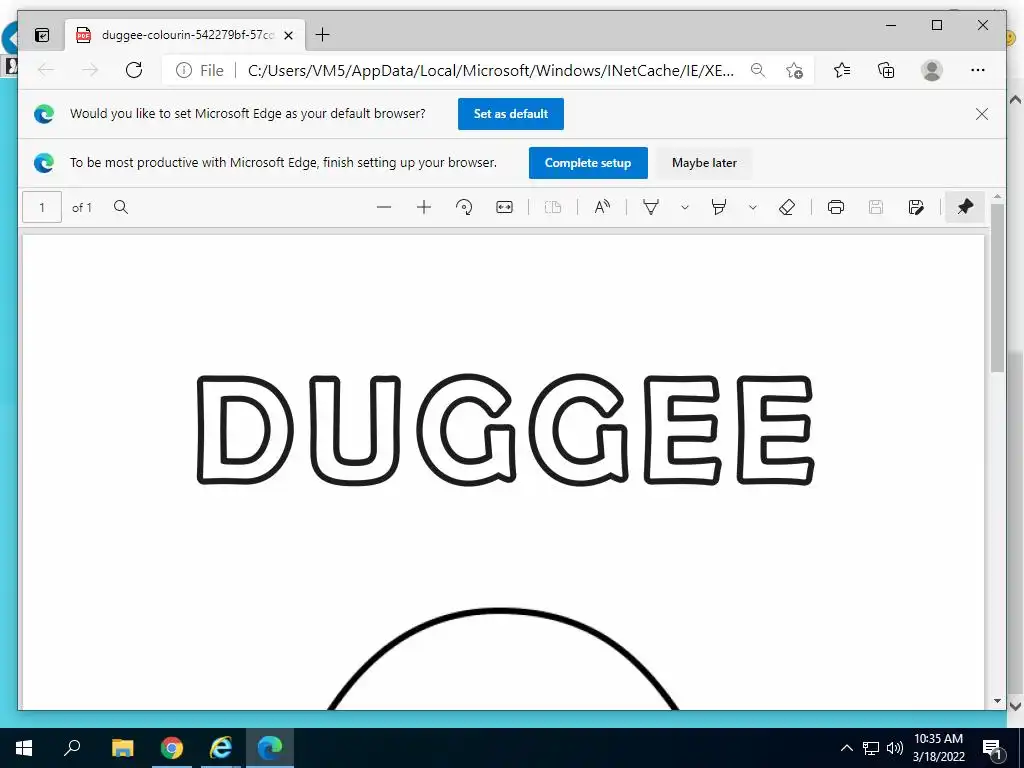Rotate the PDF page
The width and height of the screenshot is (1024, 768).
click(x=464, y=208)
